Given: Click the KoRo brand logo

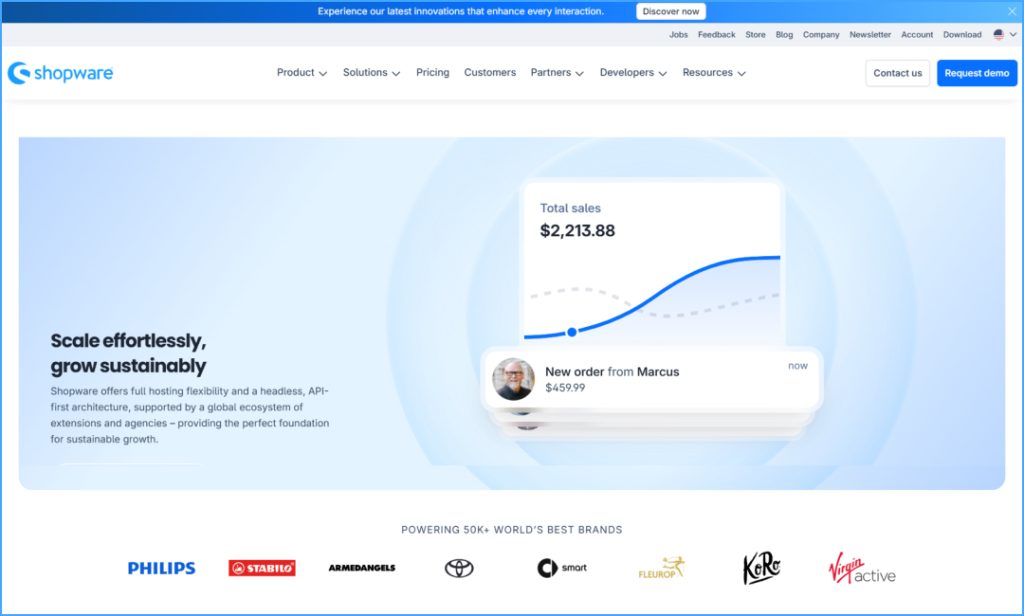Looking at the screenshot, I should (x=761, y=566).
